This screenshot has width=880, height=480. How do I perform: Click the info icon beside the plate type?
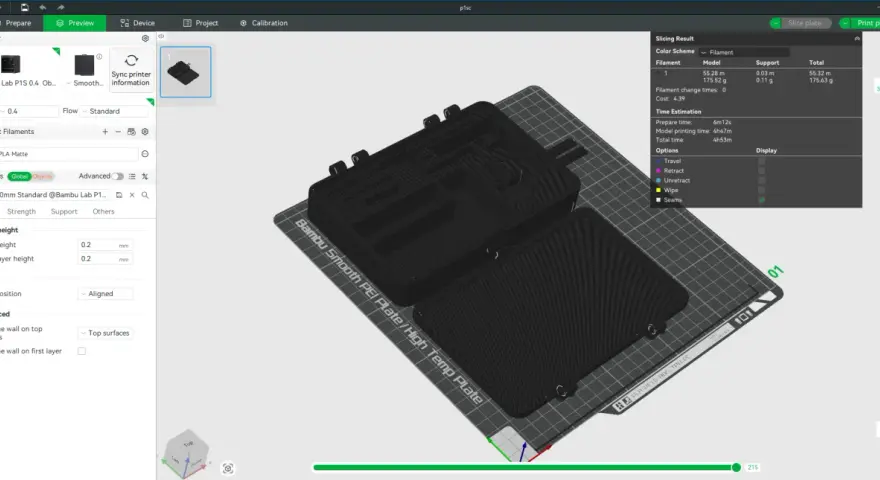[x=99, y=57]
